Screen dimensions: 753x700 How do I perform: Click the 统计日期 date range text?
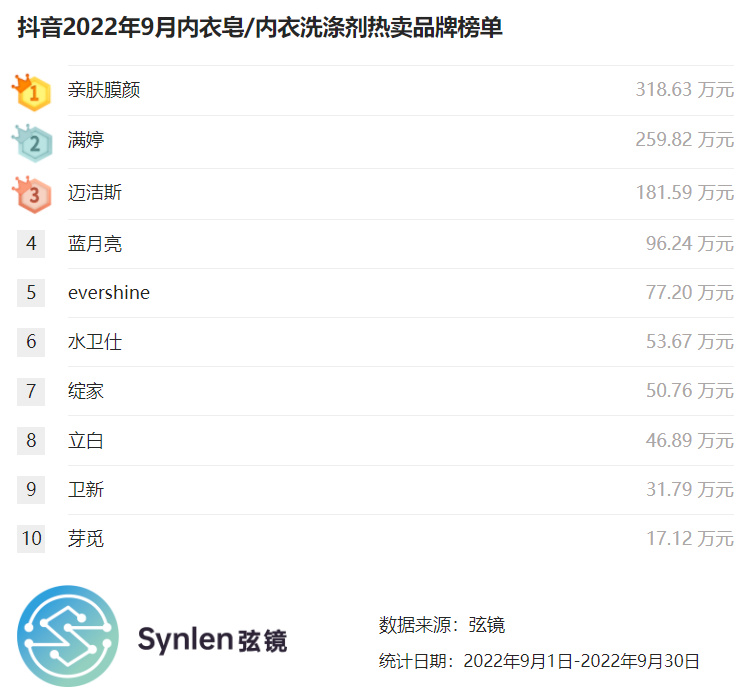pos(538,661)
